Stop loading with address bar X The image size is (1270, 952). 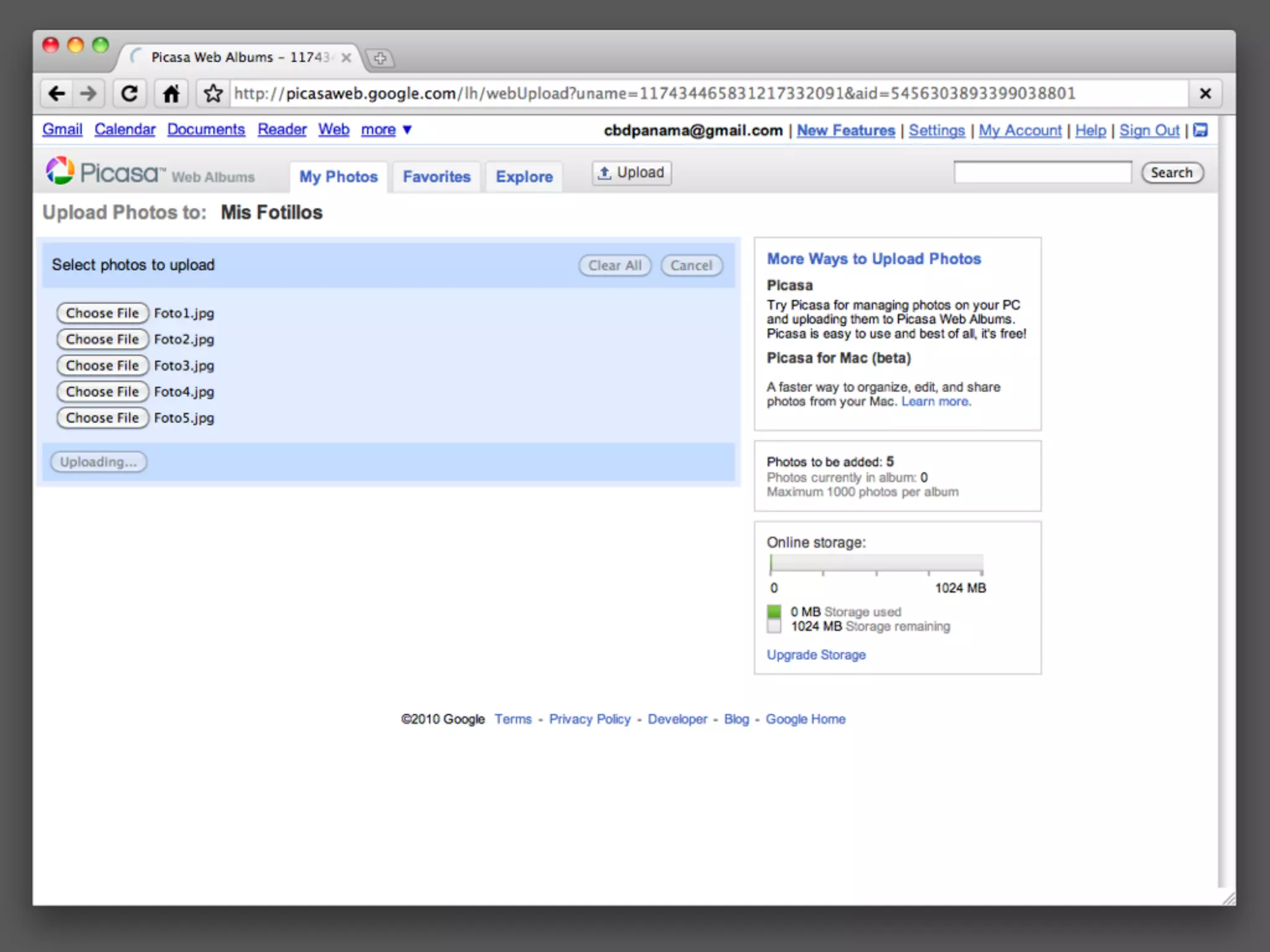point(1205,94)
